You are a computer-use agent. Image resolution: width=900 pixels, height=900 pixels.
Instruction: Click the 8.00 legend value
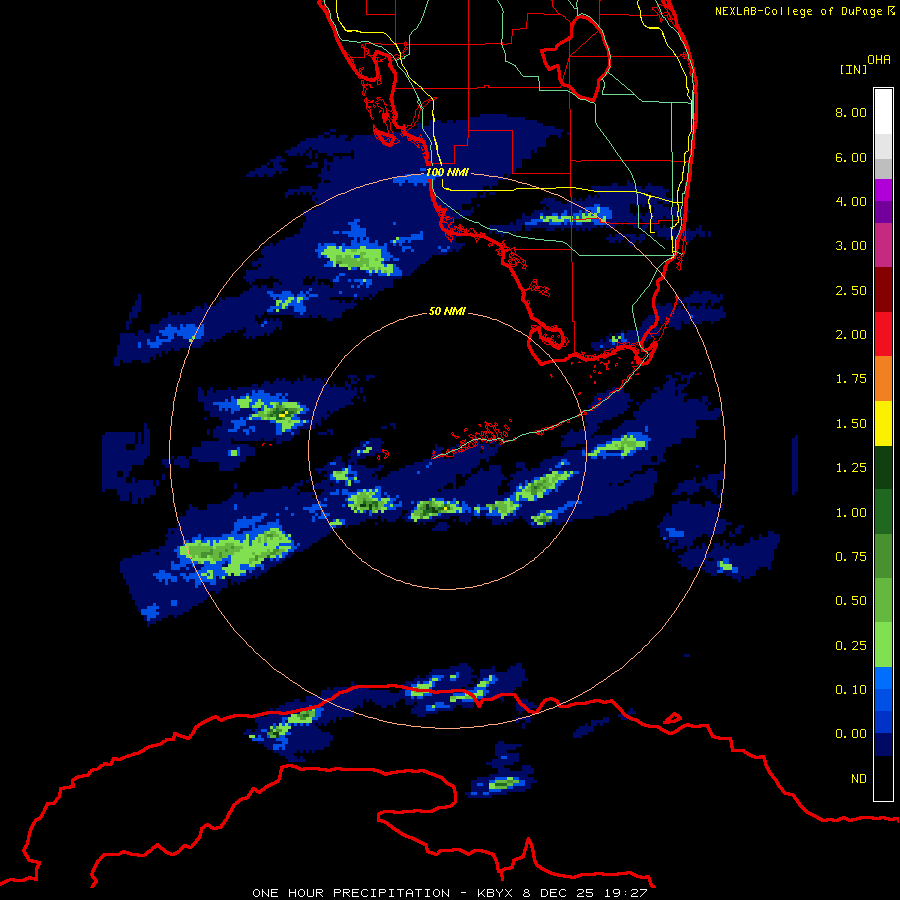click(x=851, y=112)
